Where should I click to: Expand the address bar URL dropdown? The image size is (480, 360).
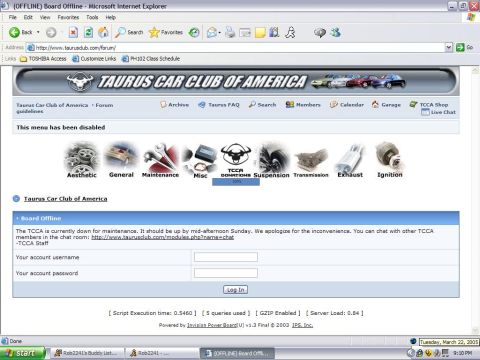click(449, 48)
